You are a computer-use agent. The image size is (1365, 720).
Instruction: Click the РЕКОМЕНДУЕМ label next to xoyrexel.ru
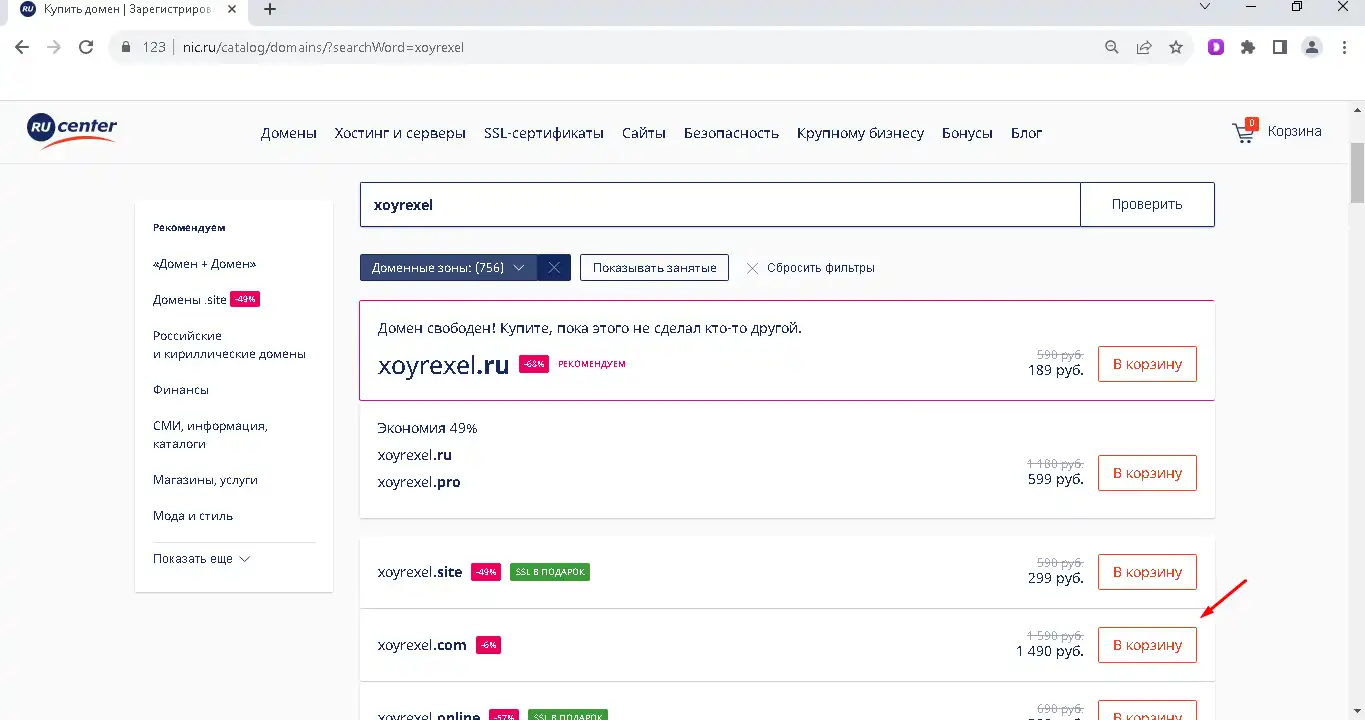592,364
